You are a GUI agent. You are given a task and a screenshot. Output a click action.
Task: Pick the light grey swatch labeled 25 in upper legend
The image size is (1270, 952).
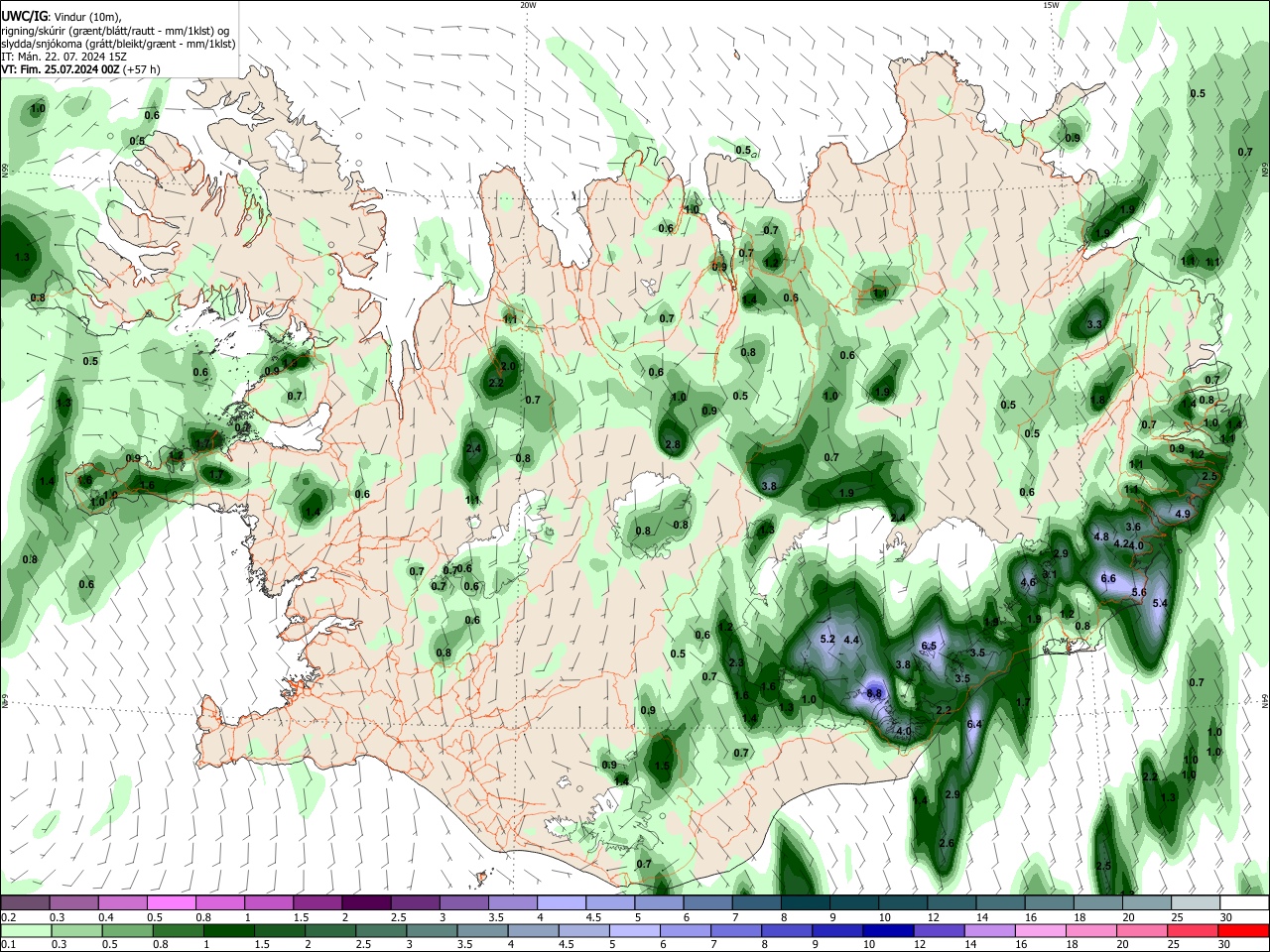(x=1194, y=903)
